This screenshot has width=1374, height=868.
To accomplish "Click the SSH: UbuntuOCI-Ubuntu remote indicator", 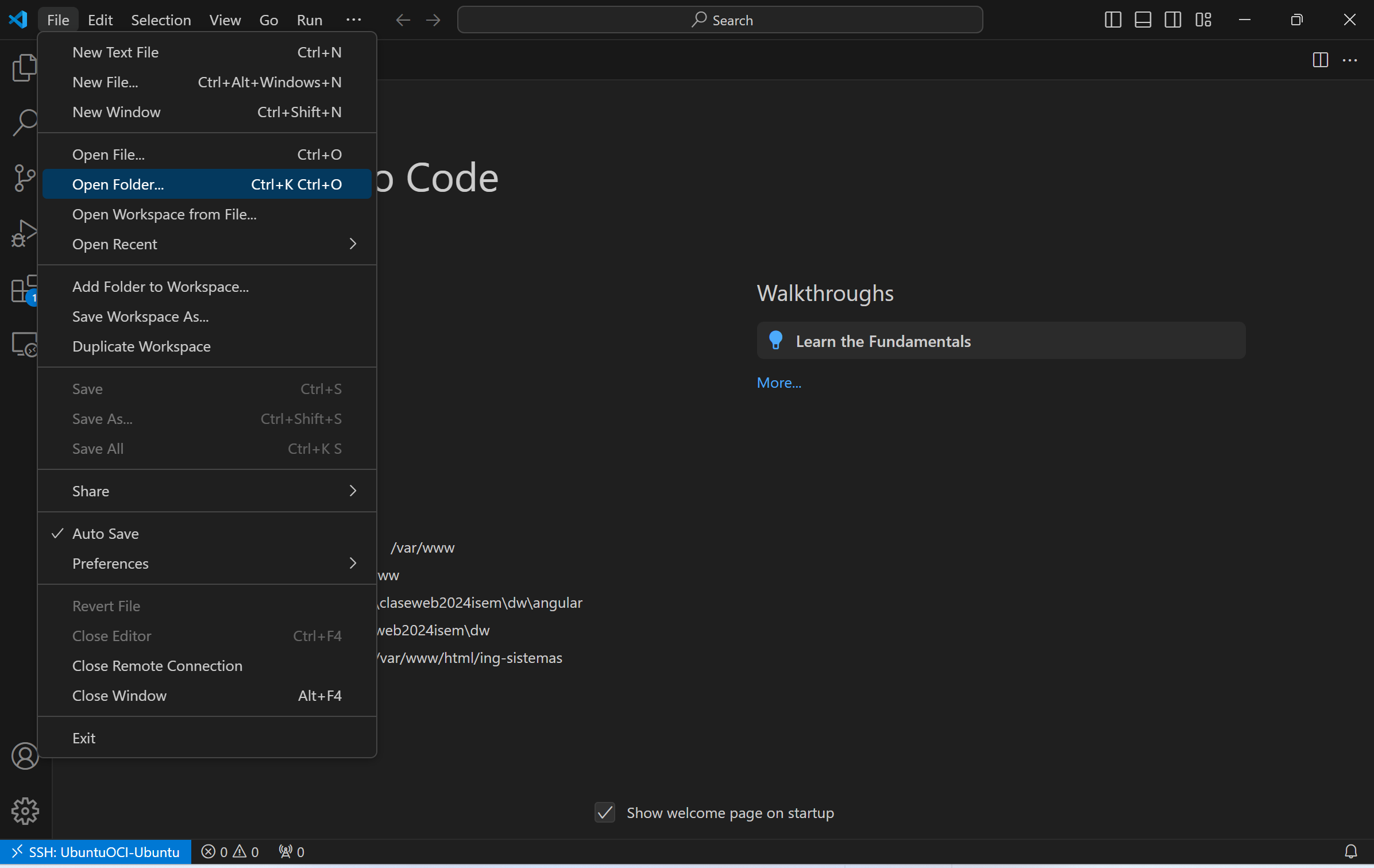I will 95,851.
